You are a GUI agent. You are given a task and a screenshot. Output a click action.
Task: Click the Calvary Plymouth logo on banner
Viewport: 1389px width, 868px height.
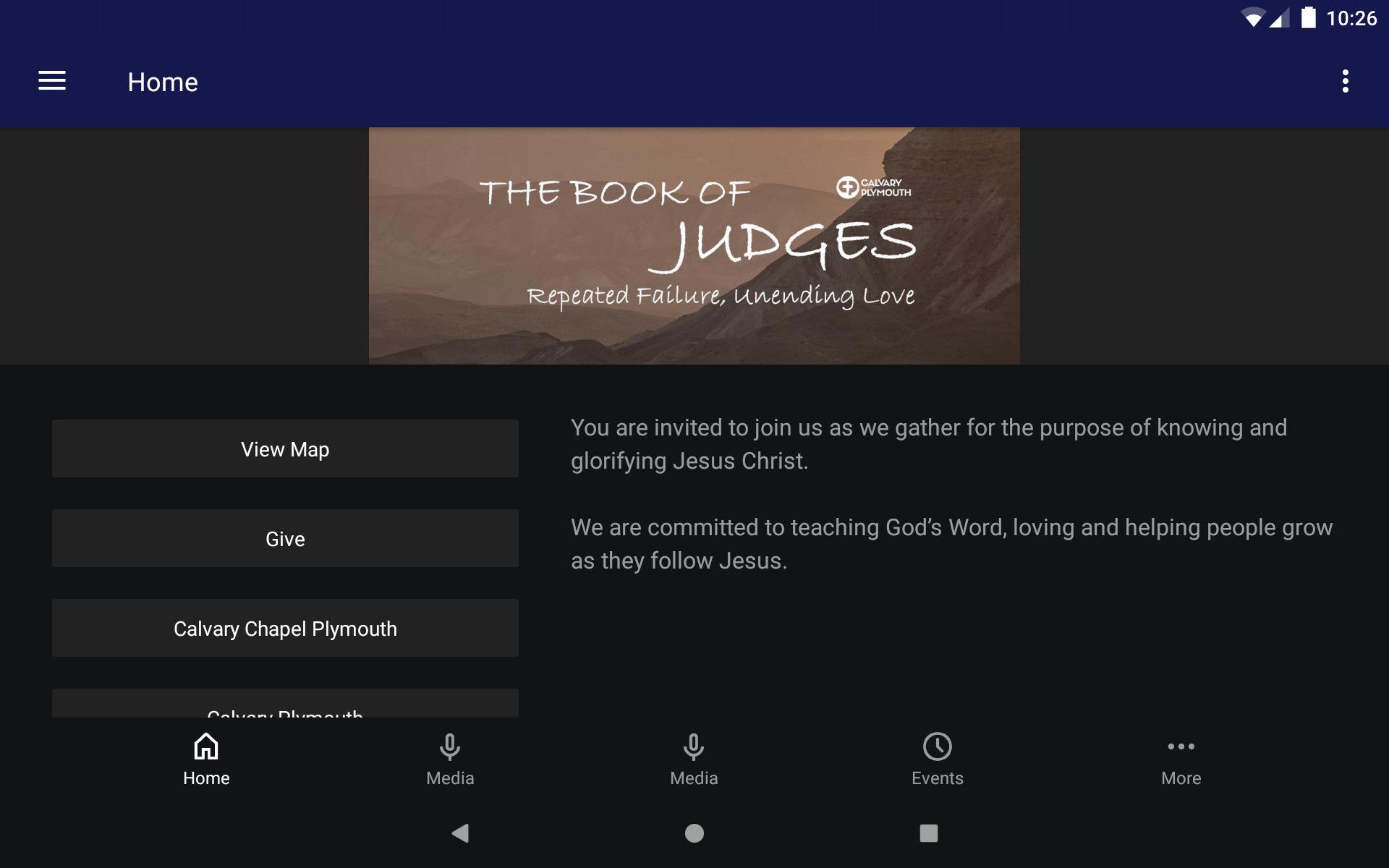873,187
